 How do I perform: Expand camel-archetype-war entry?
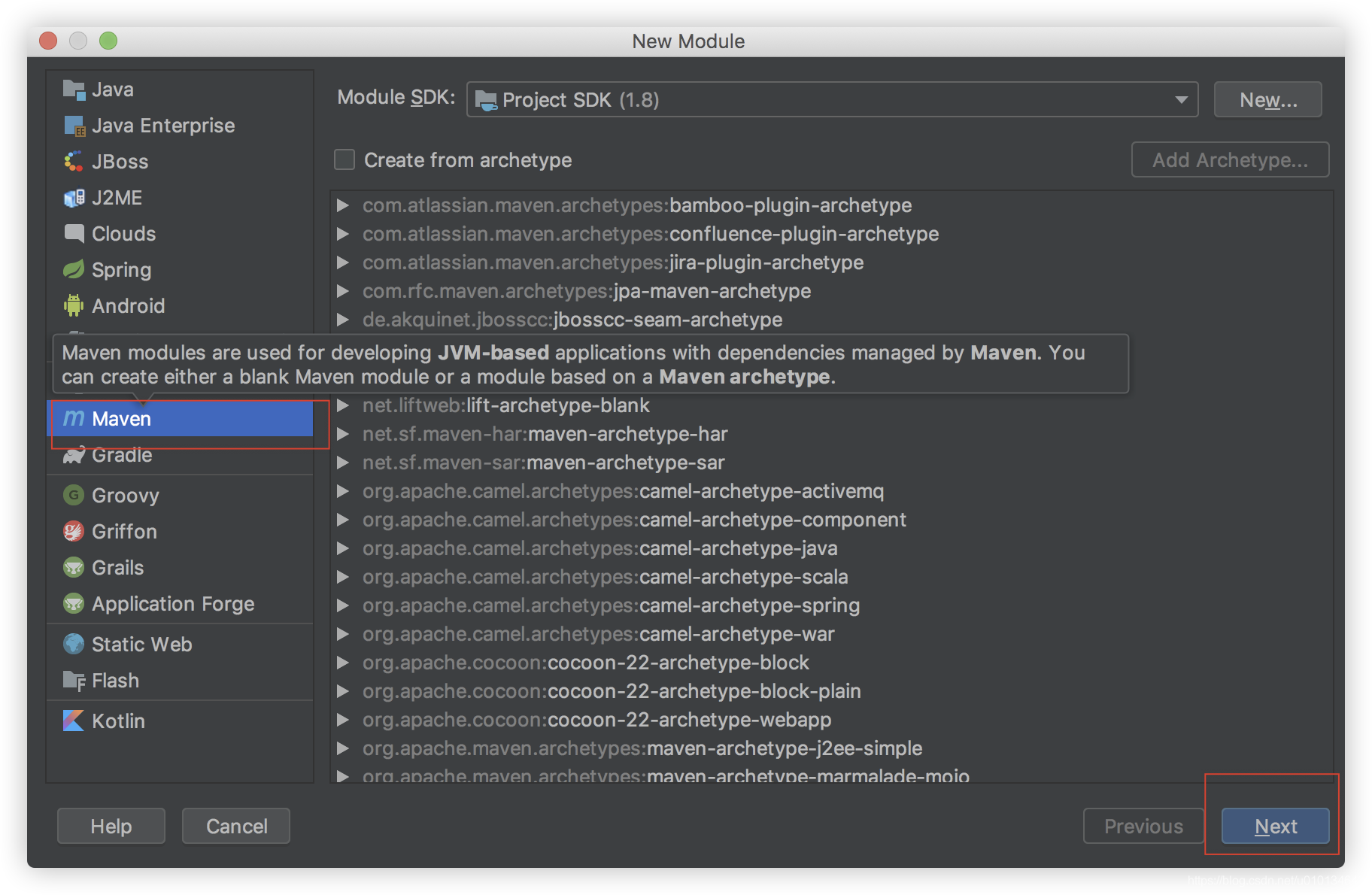click(343, 634)
